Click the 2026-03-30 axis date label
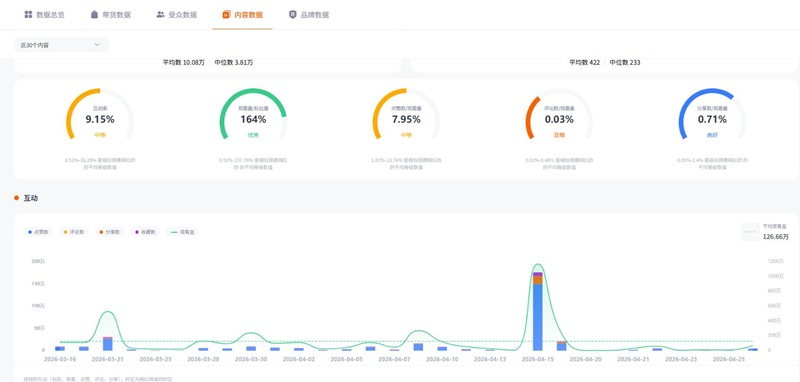The image size is (800, 382). [x=251, y=359]
